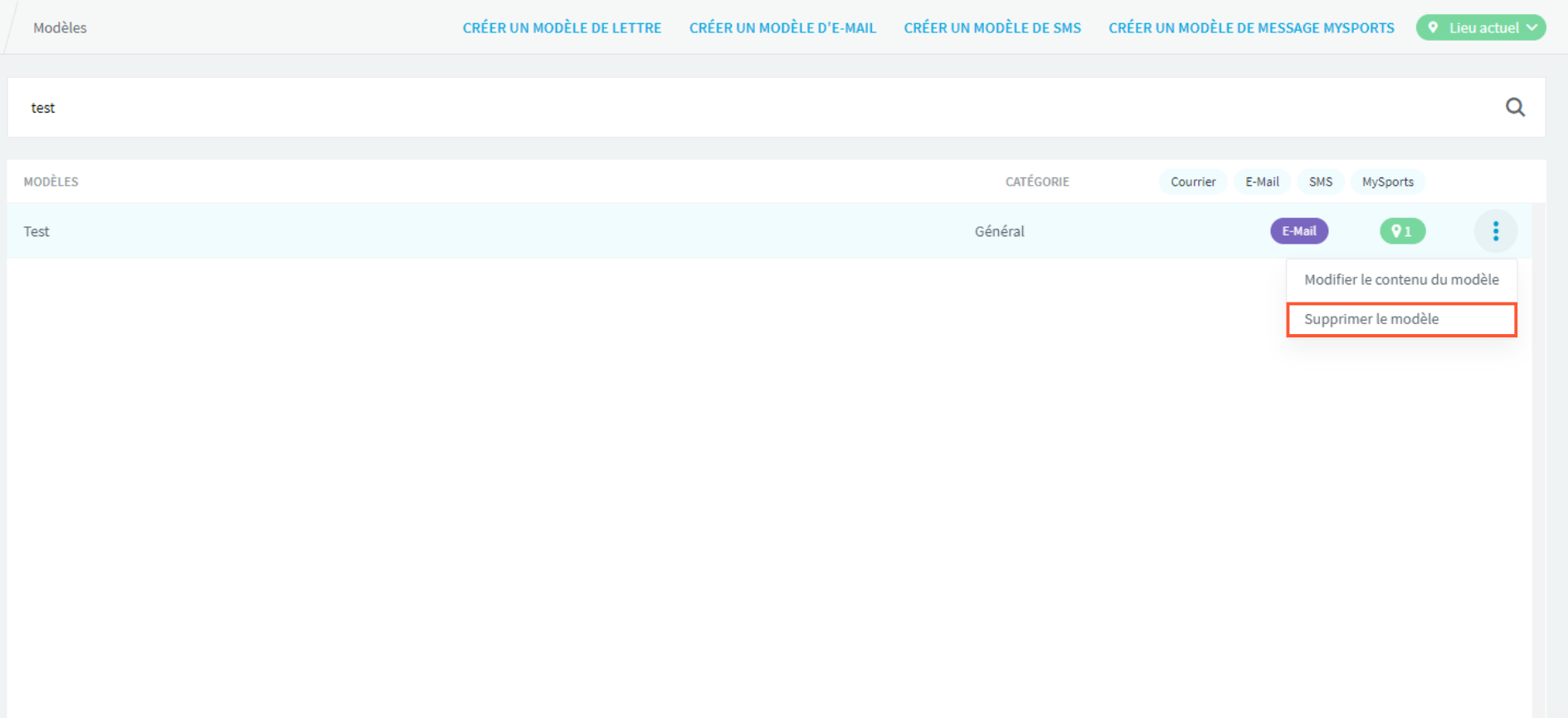
Task: Click the Modèles breadcrumb title
Action: [60, 27]
